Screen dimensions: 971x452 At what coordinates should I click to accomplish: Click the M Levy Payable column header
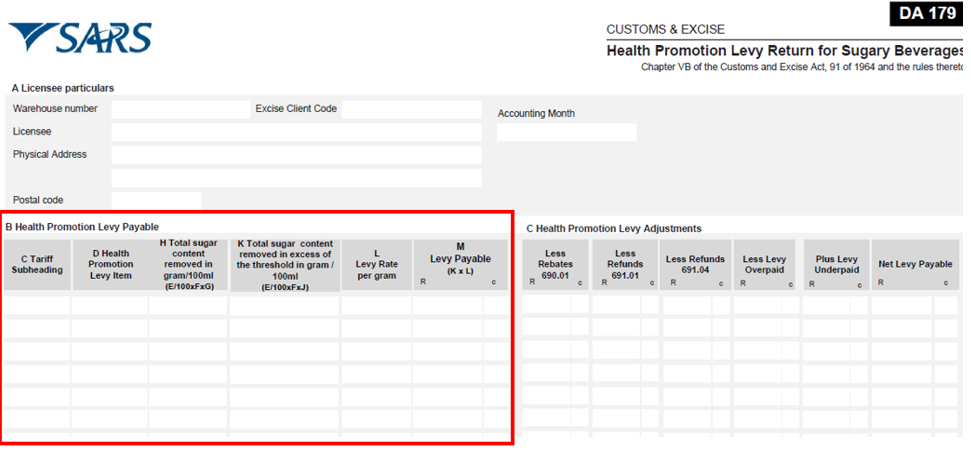(460, 265)
